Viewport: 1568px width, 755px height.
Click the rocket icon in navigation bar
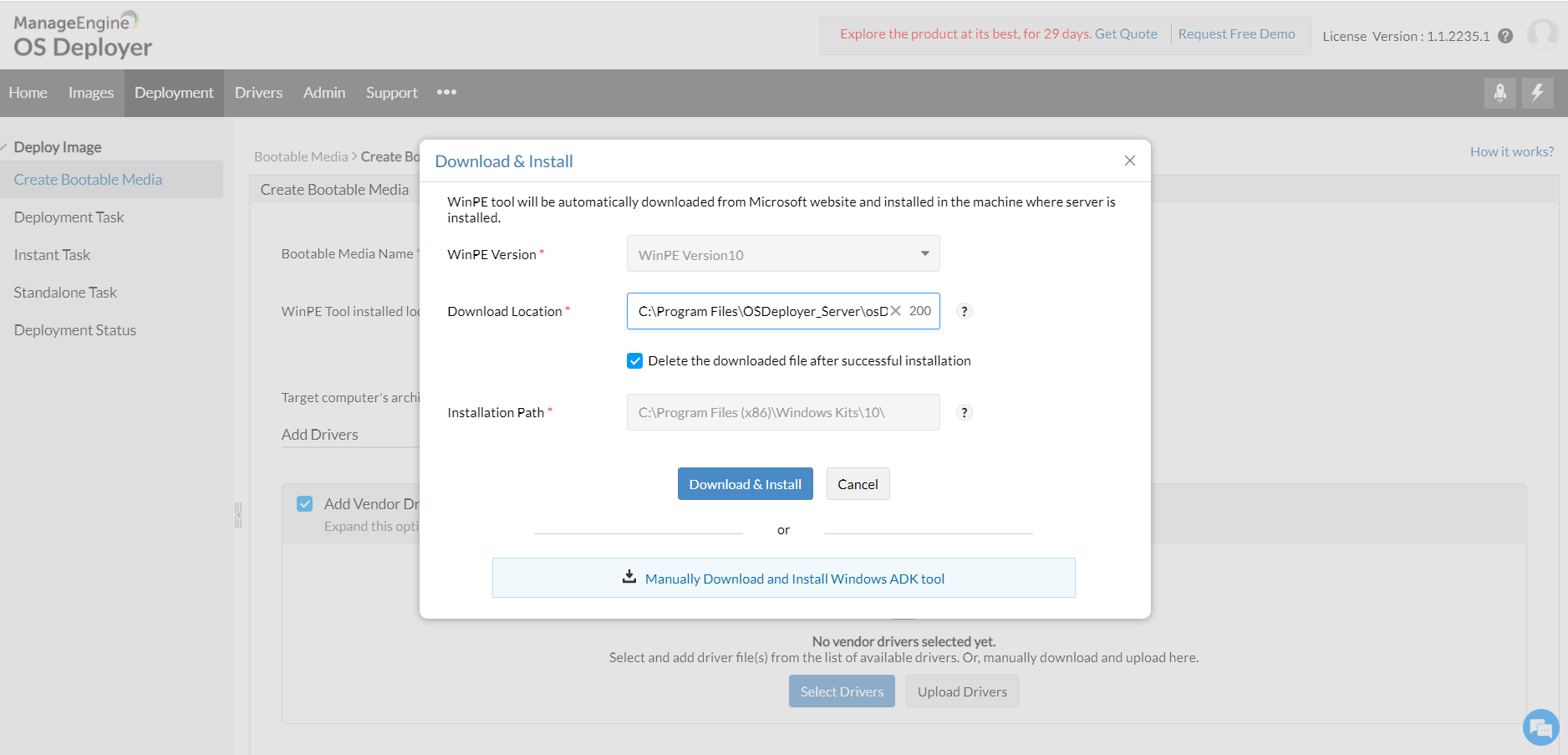(x=1500, y=93)
